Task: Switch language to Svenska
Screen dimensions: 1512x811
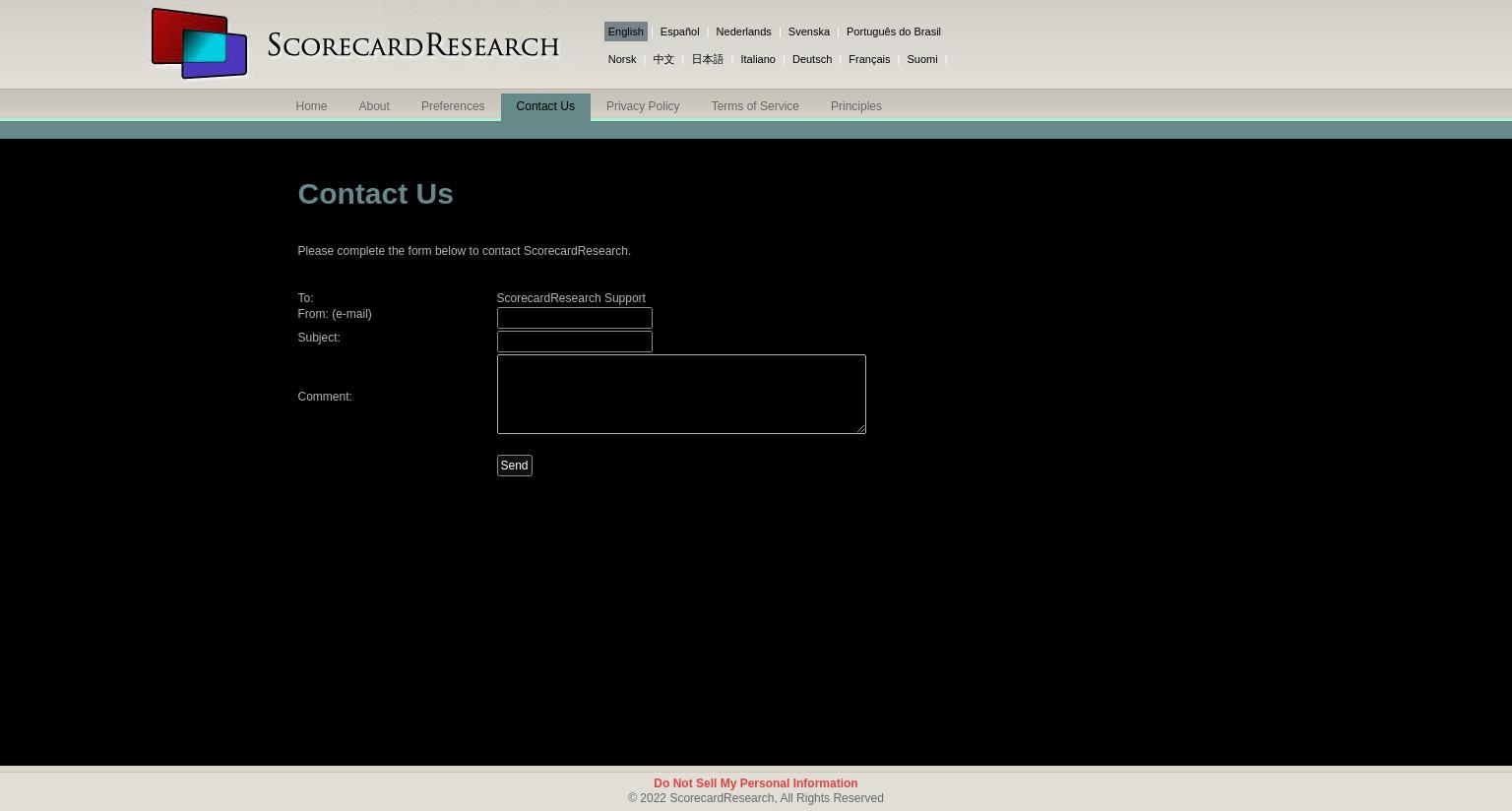Action: click(x=808, y=31)
